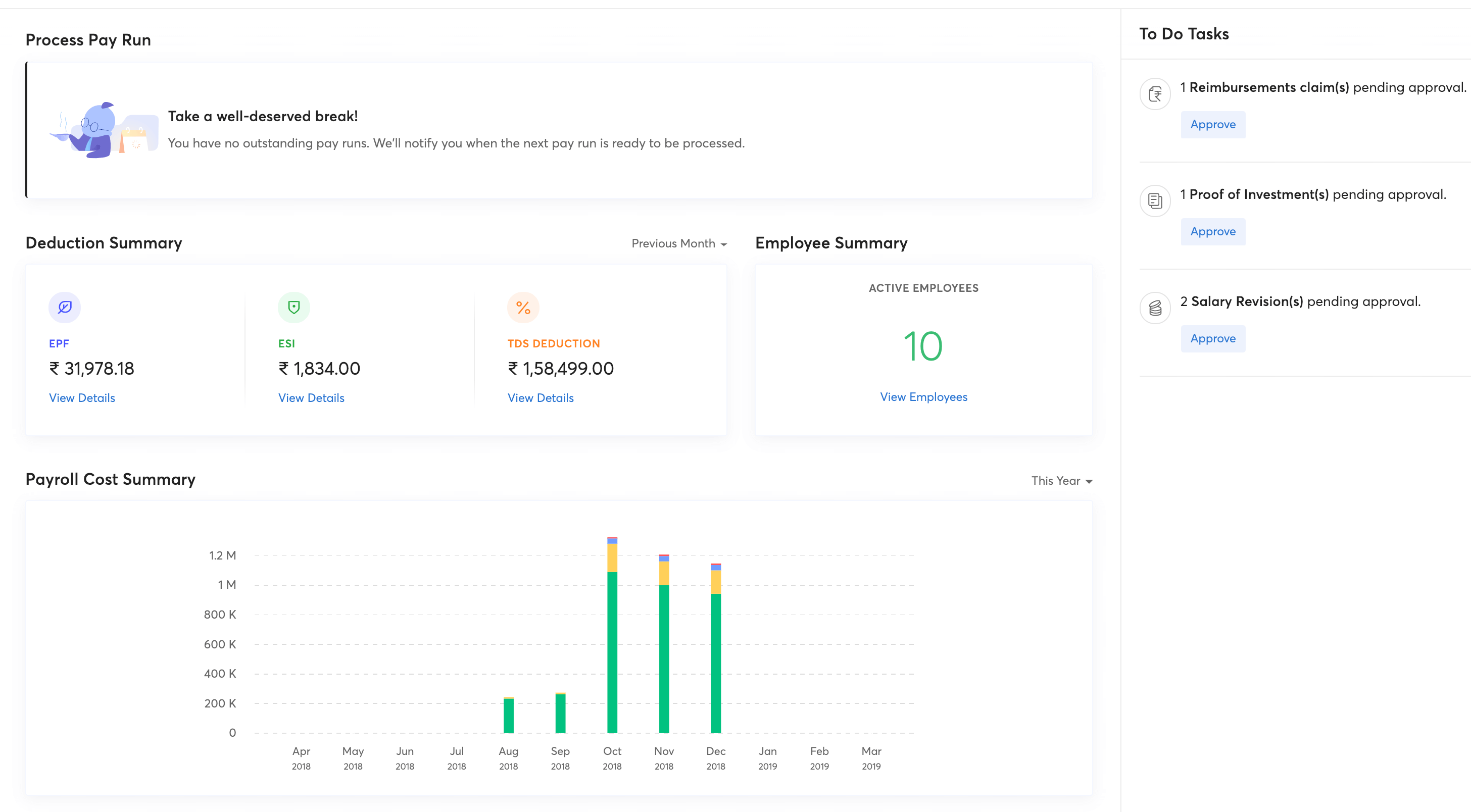This screenshot has width=1471, height=812.
Task: Approve the pending Reimbursements claim
Action: pos(1212,125)
